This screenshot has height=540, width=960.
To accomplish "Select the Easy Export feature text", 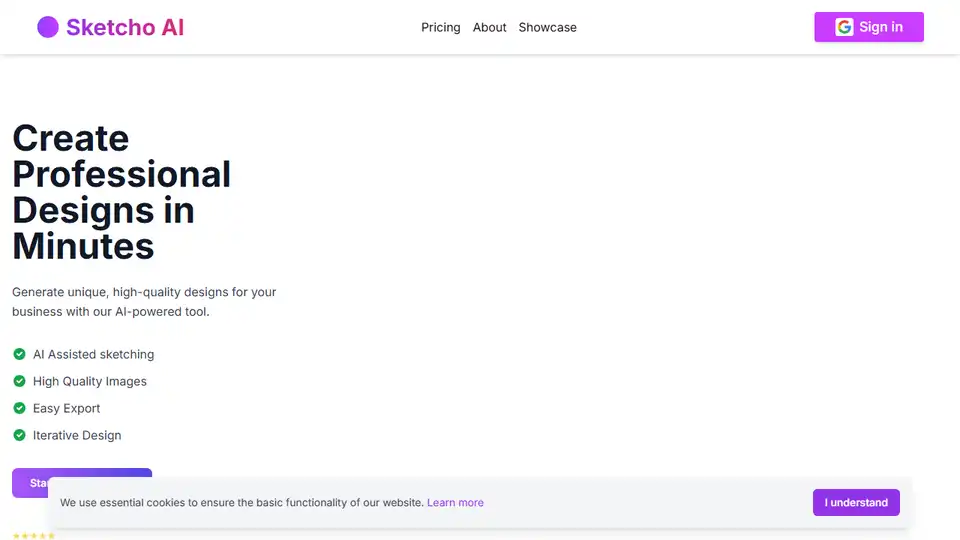I will pyautogui.click(x=66, y=408).
